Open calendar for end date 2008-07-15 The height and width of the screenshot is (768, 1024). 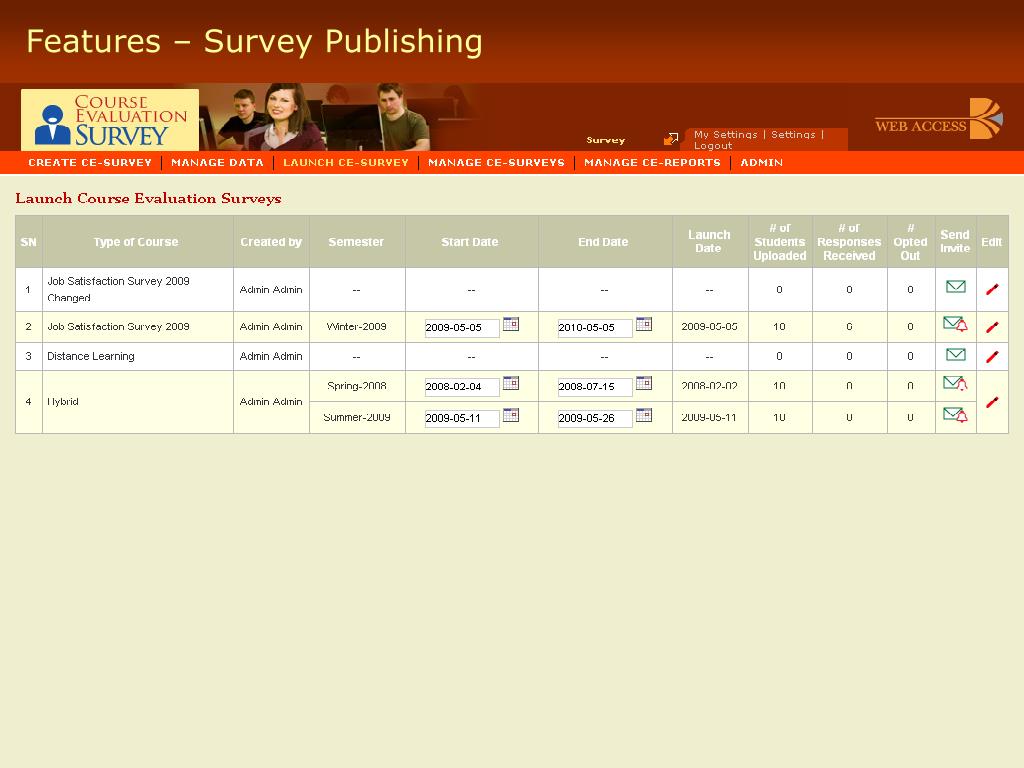644,383
